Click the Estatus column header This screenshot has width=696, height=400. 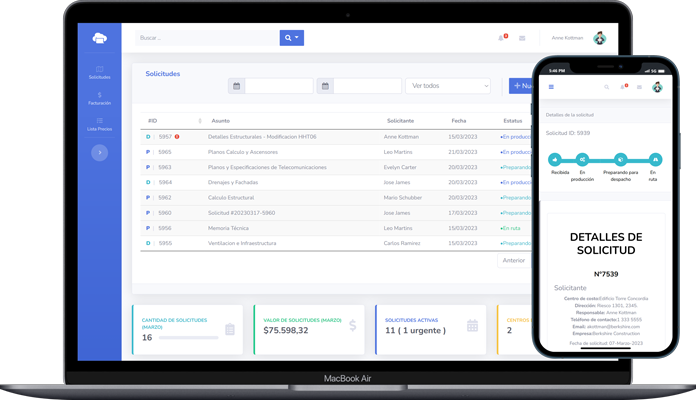coord(513,121)
